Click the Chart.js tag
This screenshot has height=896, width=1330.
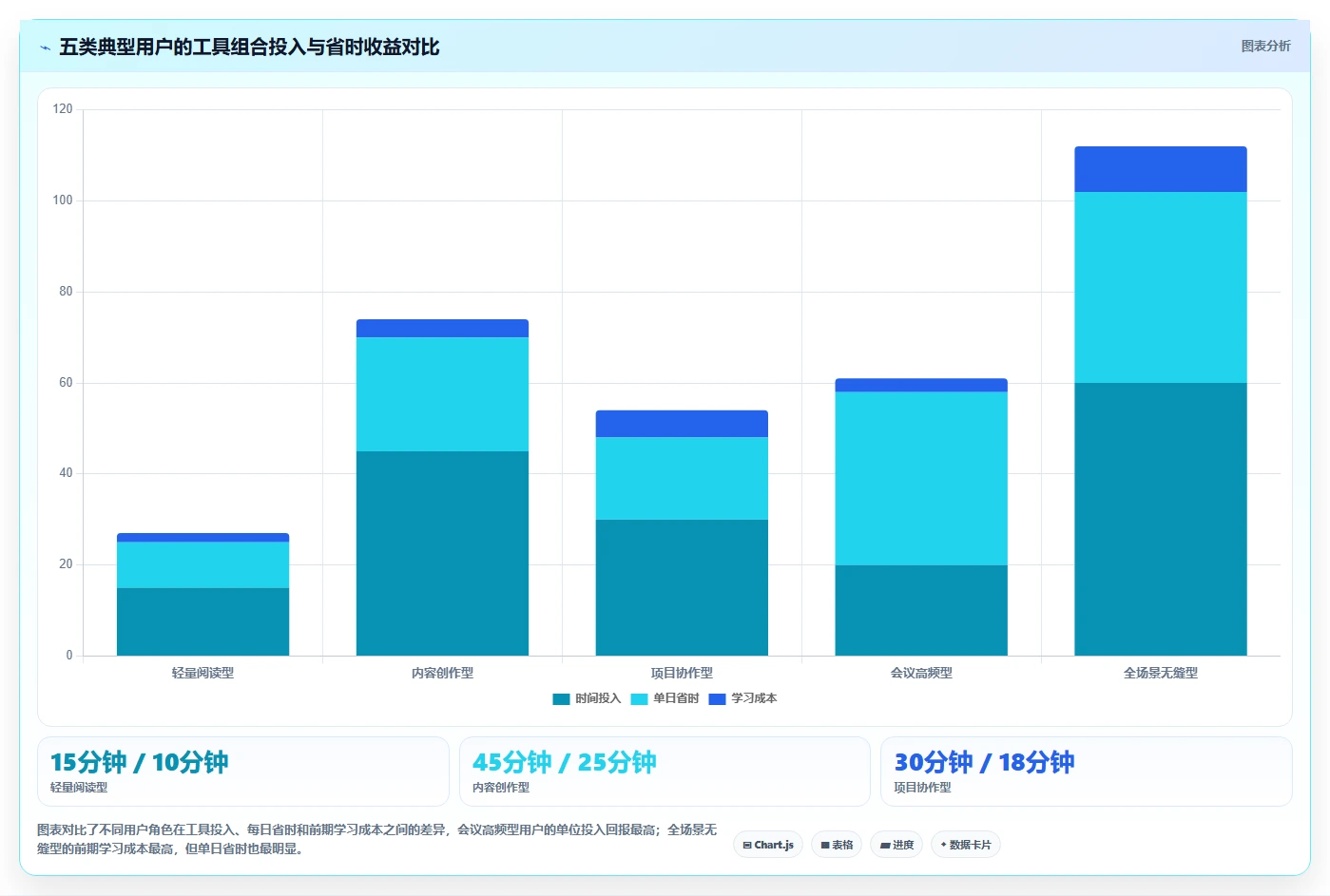tap(768, 845)
